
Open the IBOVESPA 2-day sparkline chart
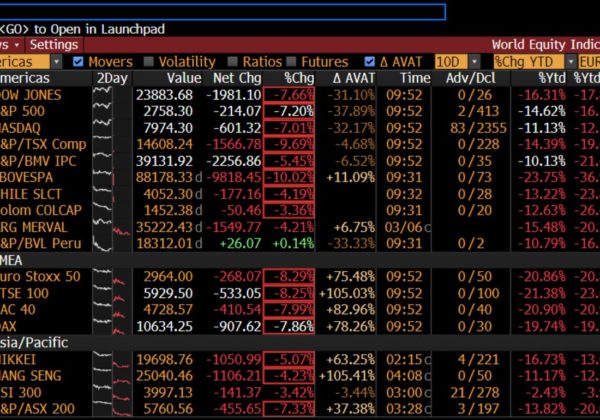[x=112, y=177]
